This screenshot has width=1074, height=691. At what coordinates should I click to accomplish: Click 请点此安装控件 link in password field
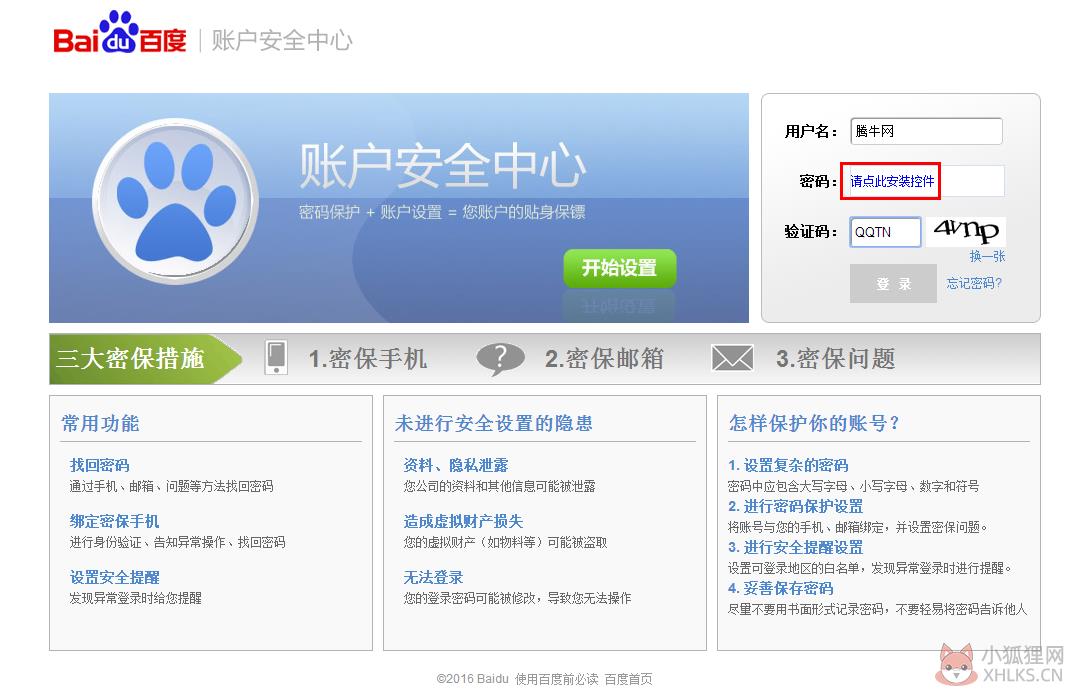892,181
